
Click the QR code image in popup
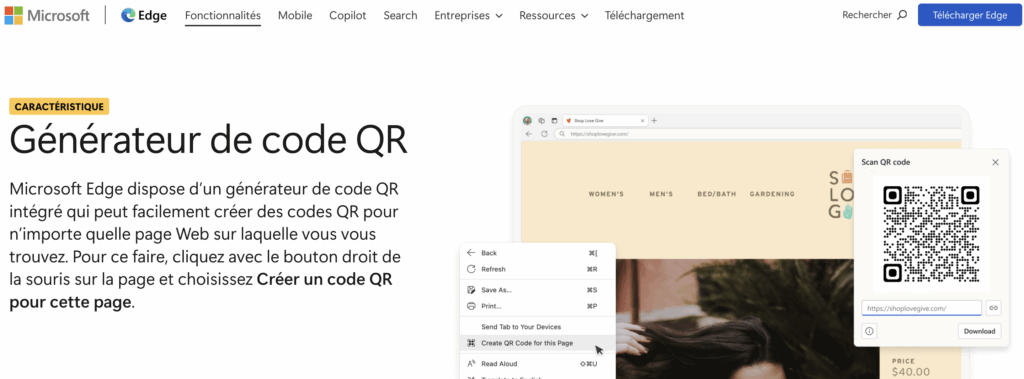click(932, 234)
